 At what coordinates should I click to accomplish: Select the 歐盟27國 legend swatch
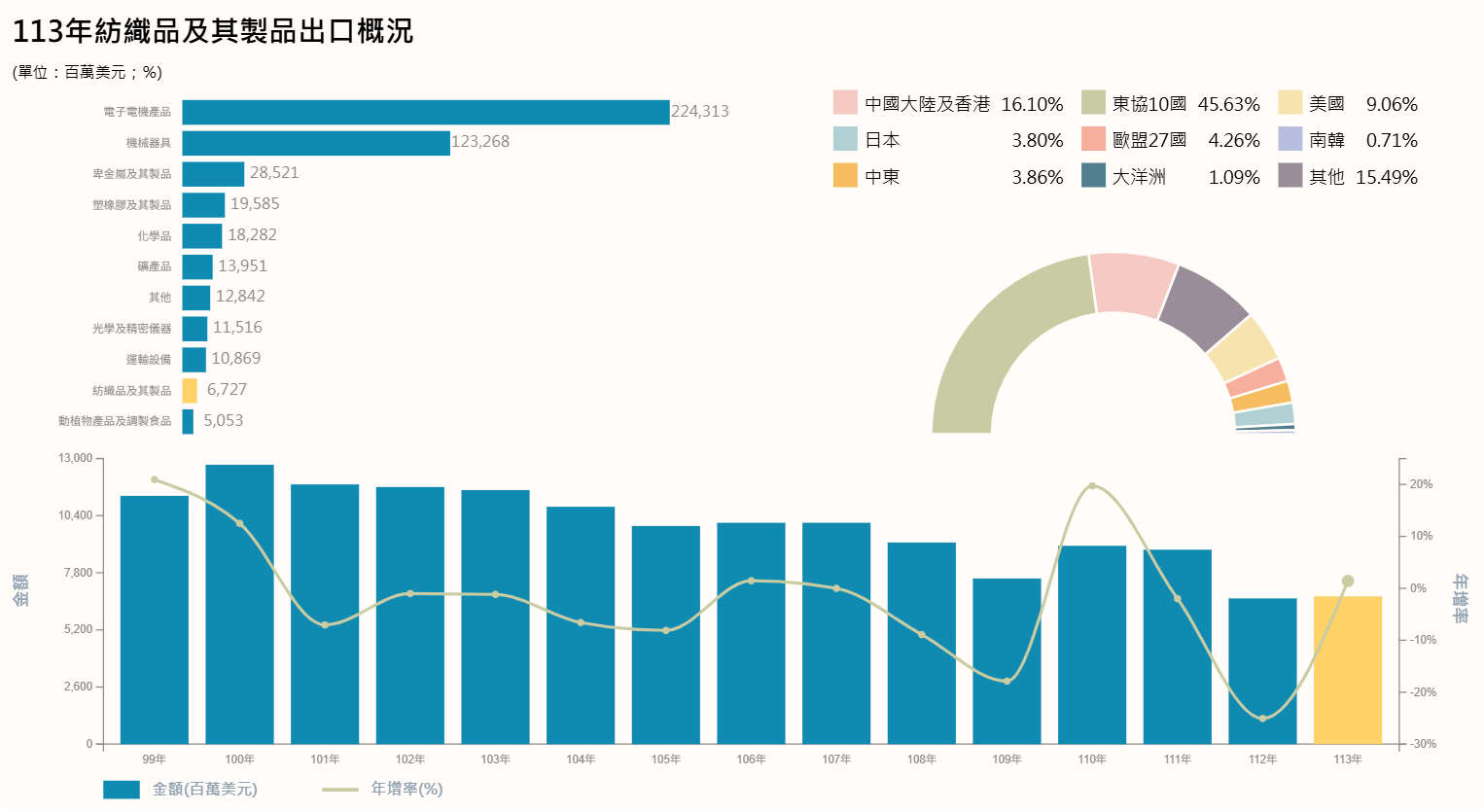[1093, 139]
